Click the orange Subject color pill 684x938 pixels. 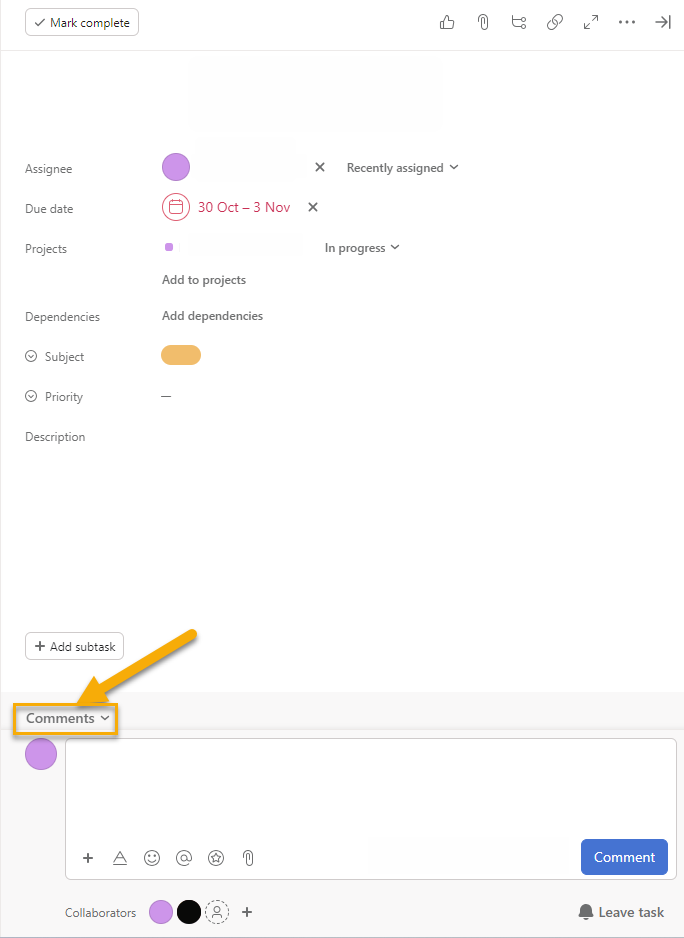coord(181,355)
